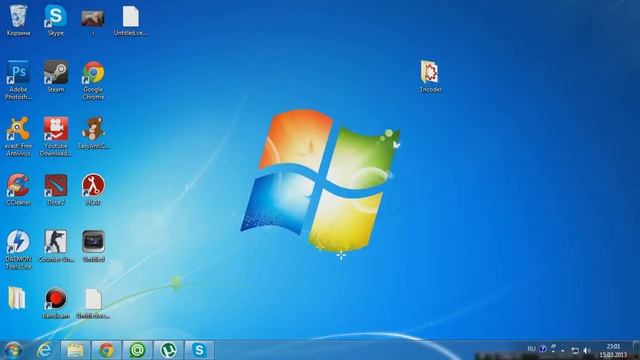
Task: Change the RU input language indicator
Action: pyautogui.click(x=531, y=349)
